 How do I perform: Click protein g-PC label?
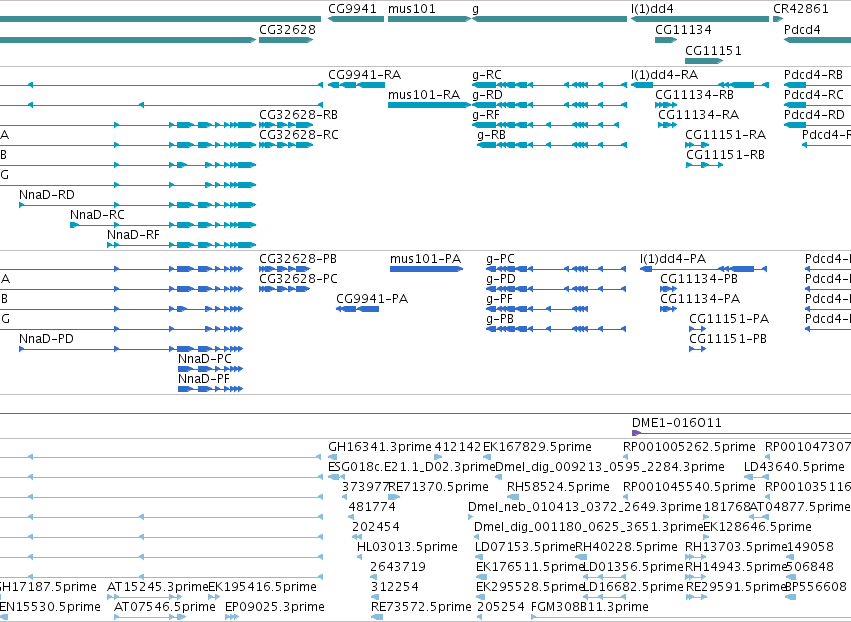click(500, 259)
